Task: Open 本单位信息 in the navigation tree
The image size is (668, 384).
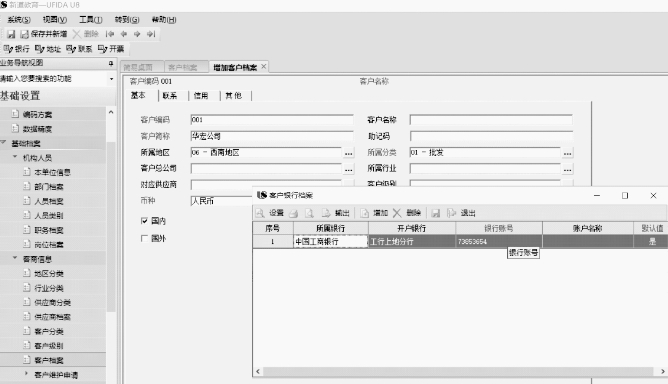Action: [52, 172]
